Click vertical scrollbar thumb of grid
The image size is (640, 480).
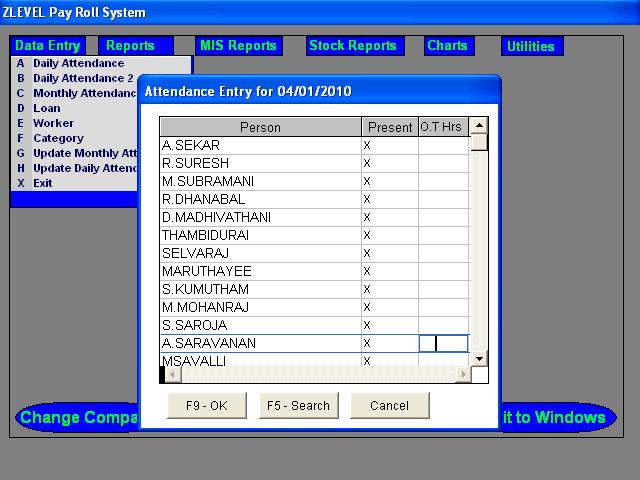click(479, 142)
